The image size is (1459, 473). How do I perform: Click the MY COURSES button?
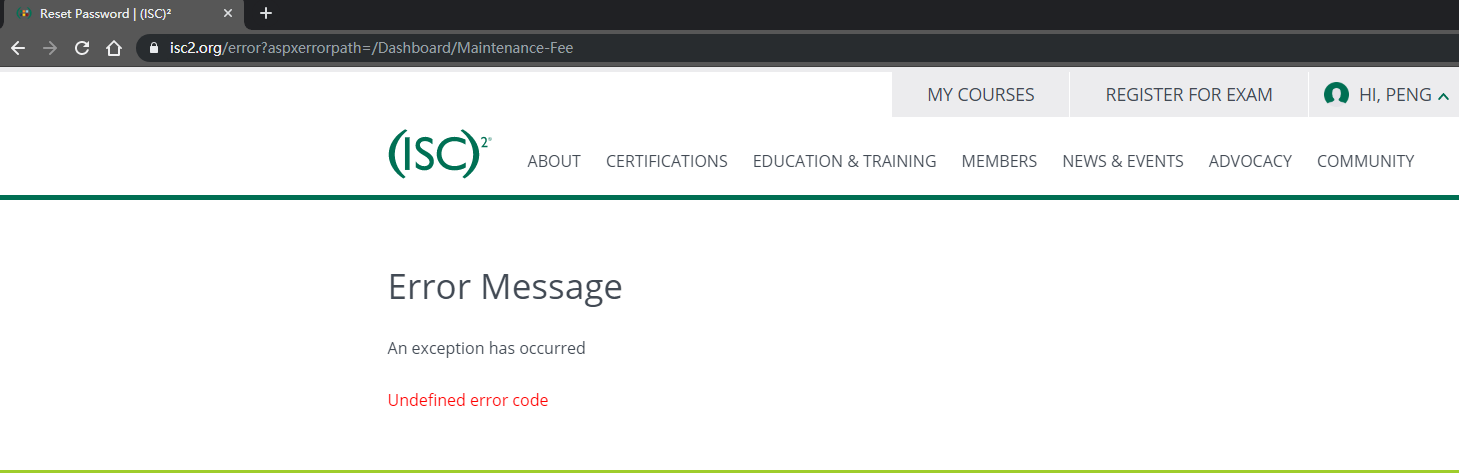pyautogui.click(x=980, y=95)
